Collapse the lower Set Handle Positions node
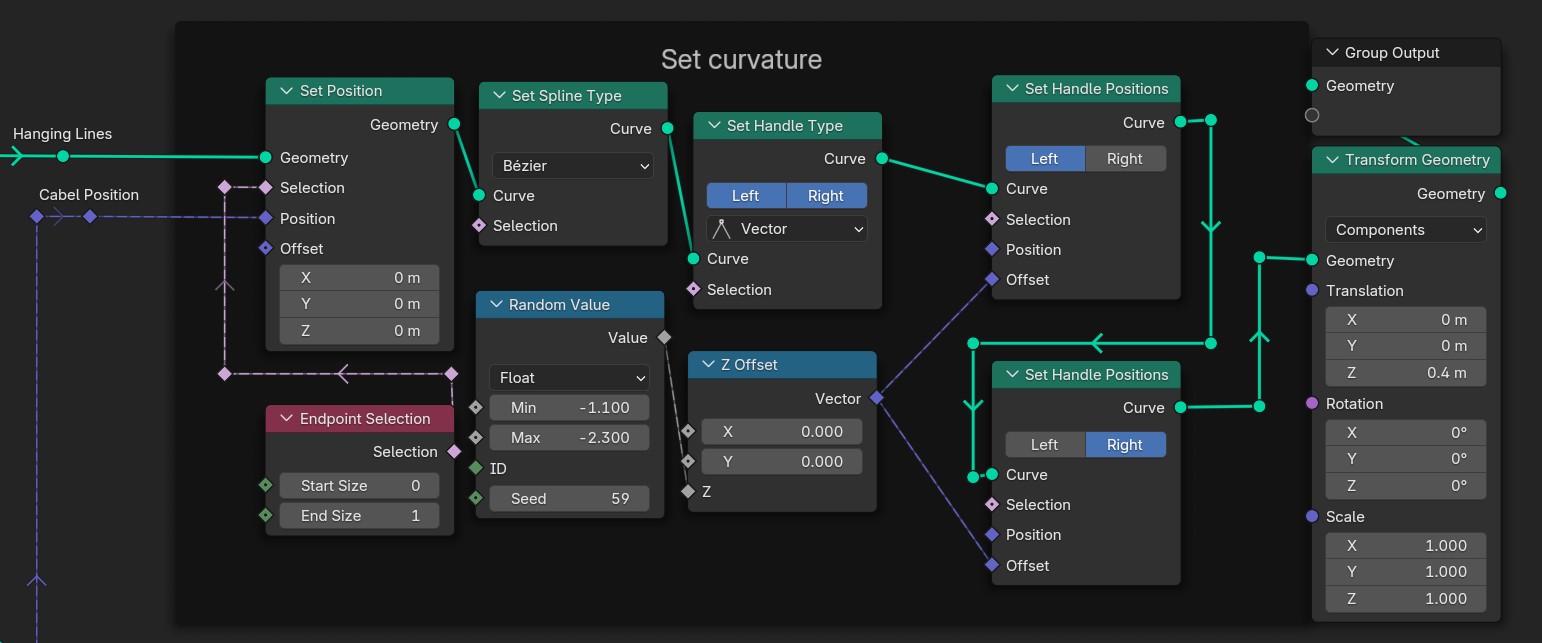Image resolution: width=1542 pixels, height=643 pixels. (1010, 375)
